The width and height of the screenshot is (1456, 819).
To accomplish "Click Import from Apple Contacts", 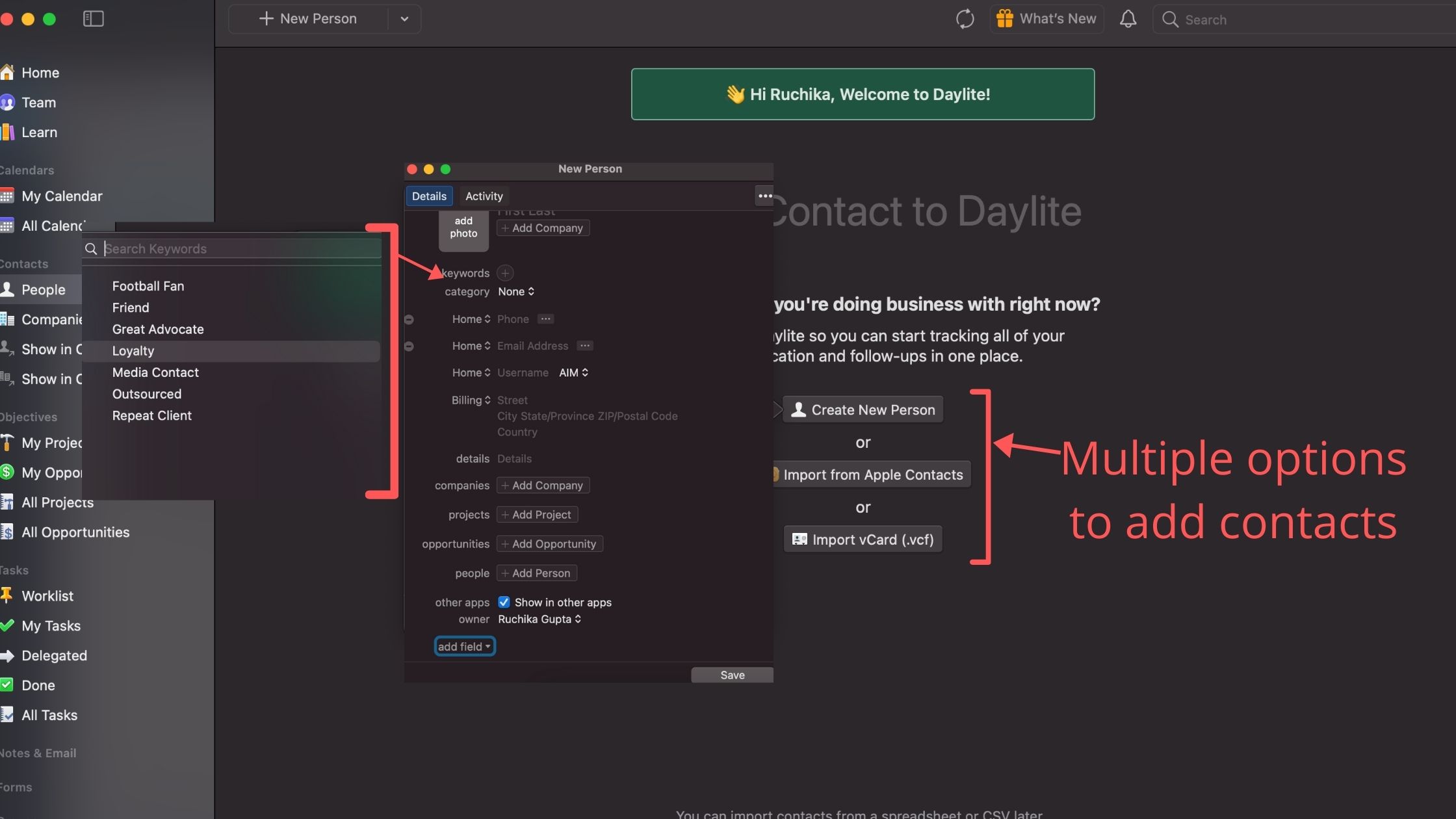I will [872, 475].
